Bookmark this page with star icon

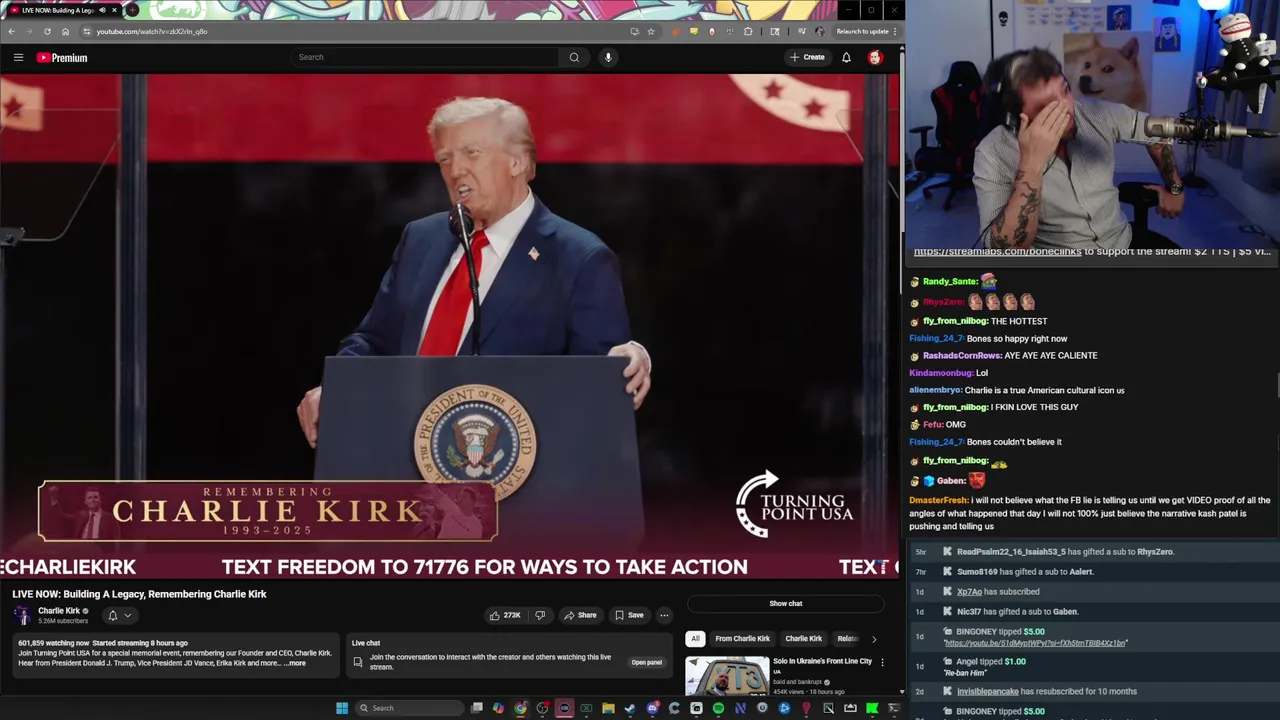(x=651, y=31)
